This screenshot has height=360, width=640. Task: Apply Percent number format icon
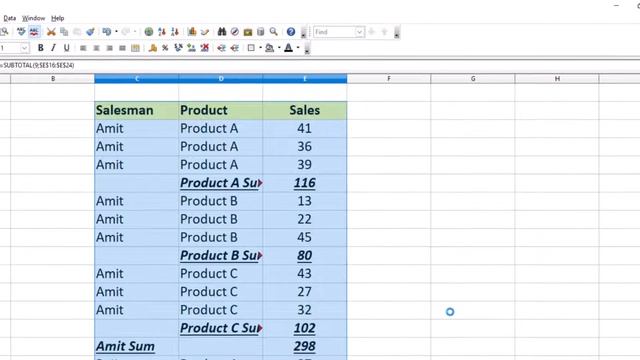[x=165, y=48]
